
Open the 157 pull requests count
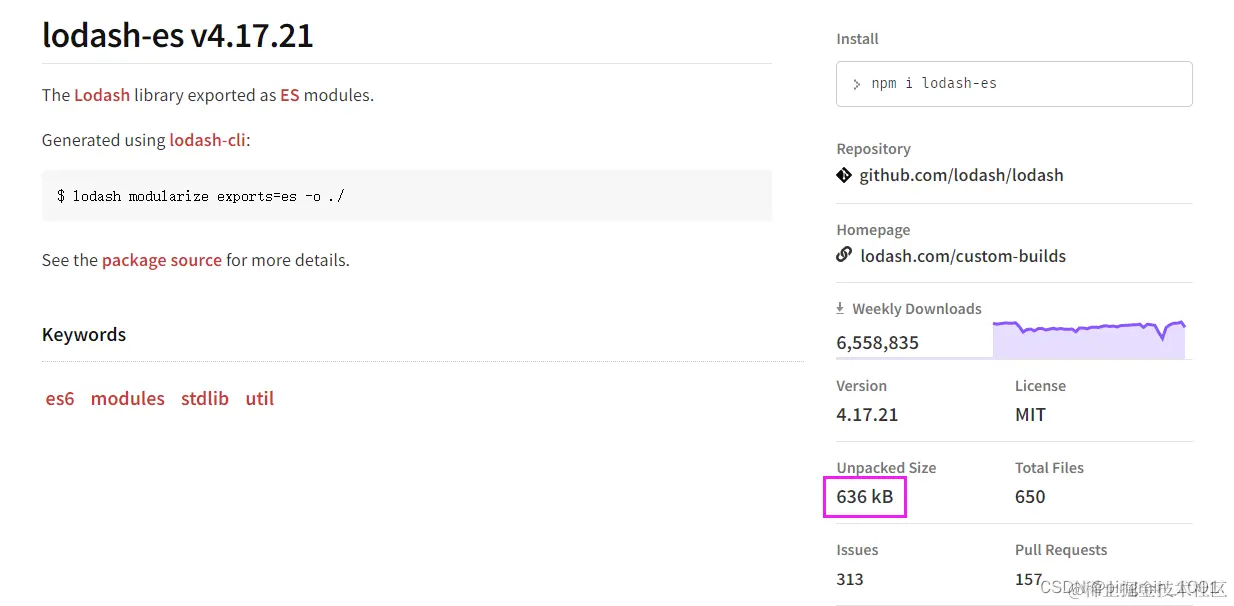coord(1029,579)
